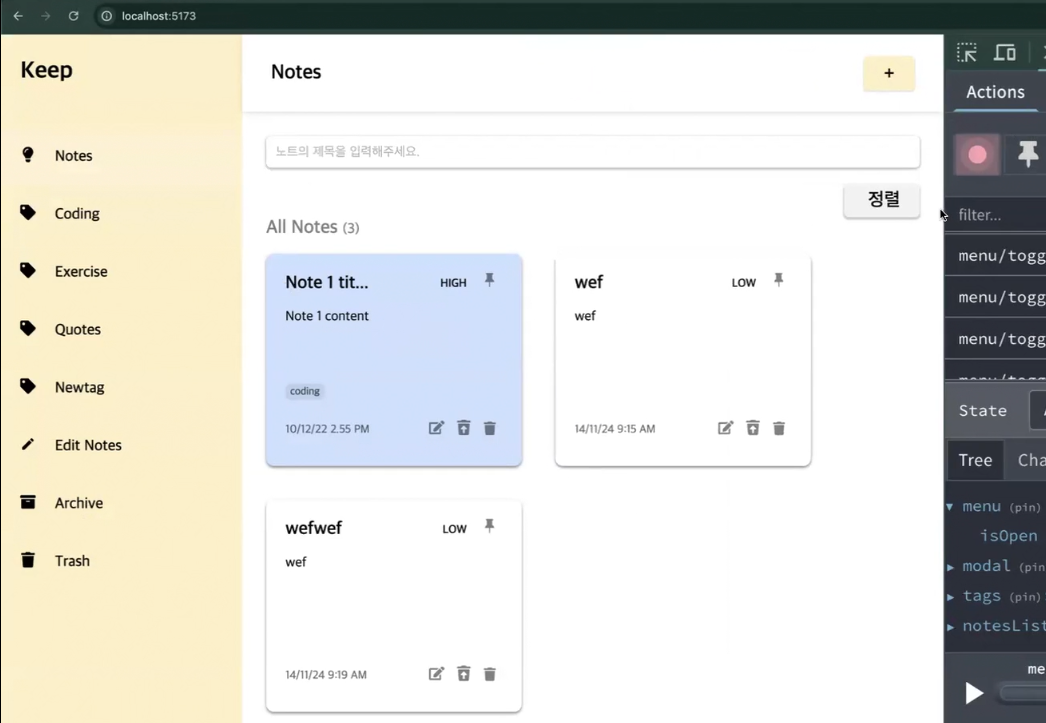Switch to the Actions tab in DevTools
The width and height of the screenshot is (1046, 723).
tap(995, 92)
